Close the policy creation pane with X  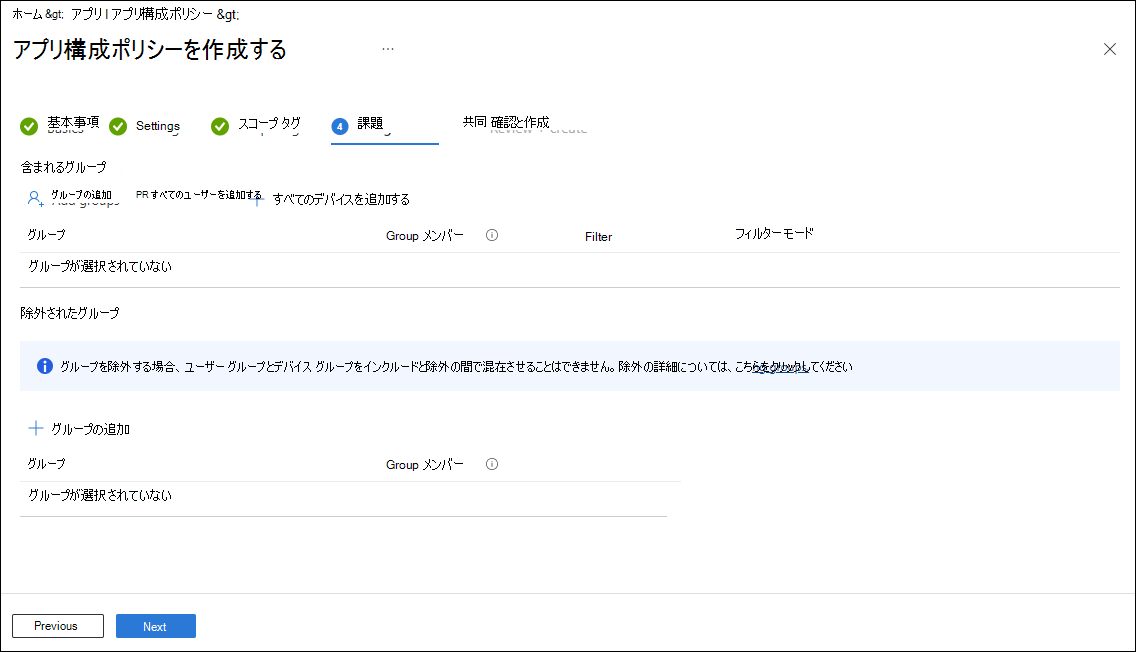click(x=1109, y=49)
